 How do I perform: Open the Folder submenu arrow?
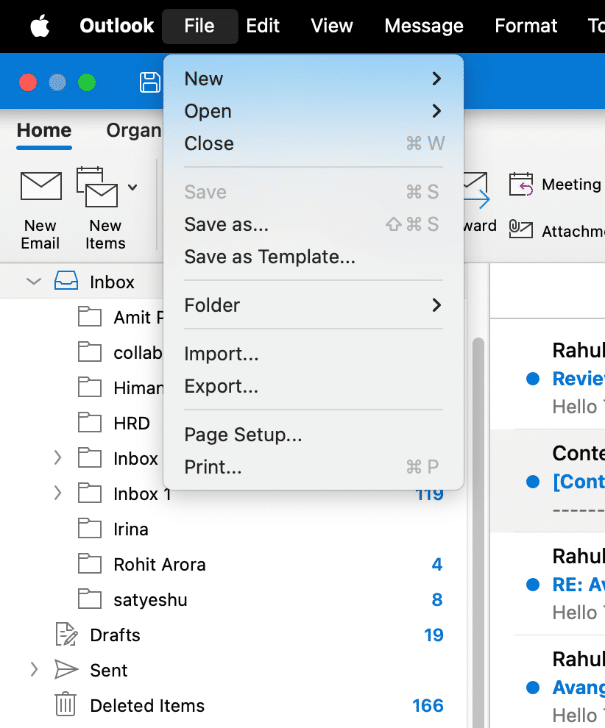coord(436,305)
